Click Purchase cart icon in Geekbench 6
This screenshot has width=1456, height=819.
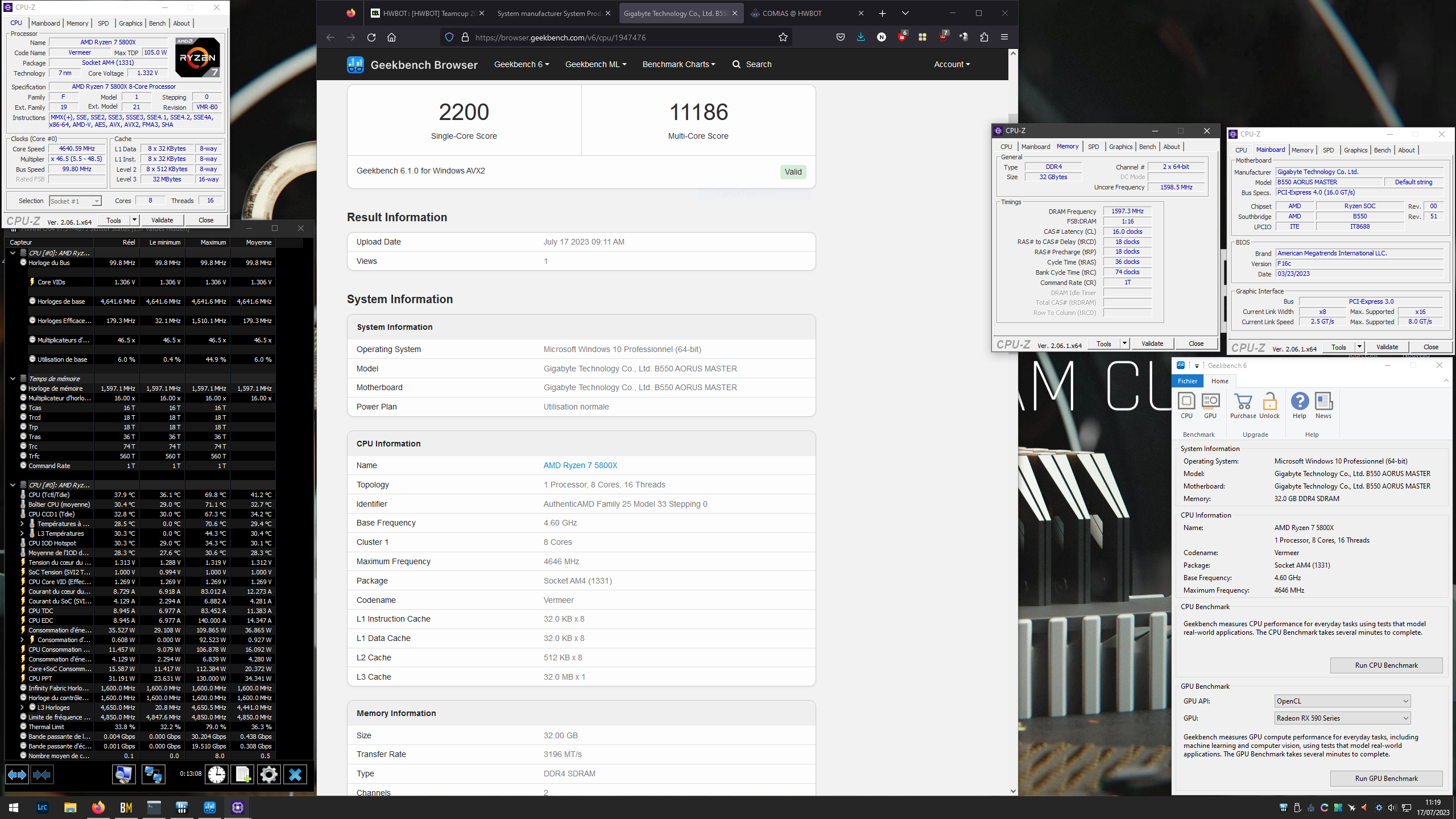[1243, 406]
